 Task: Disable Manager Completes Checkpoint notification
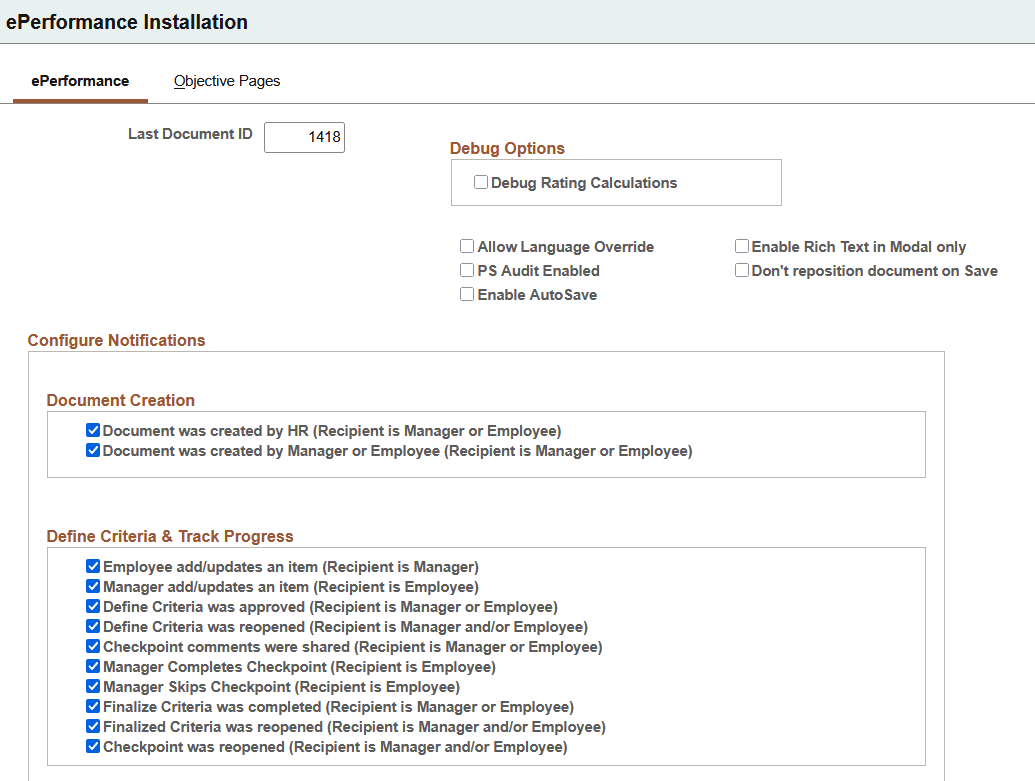[93, 666]
